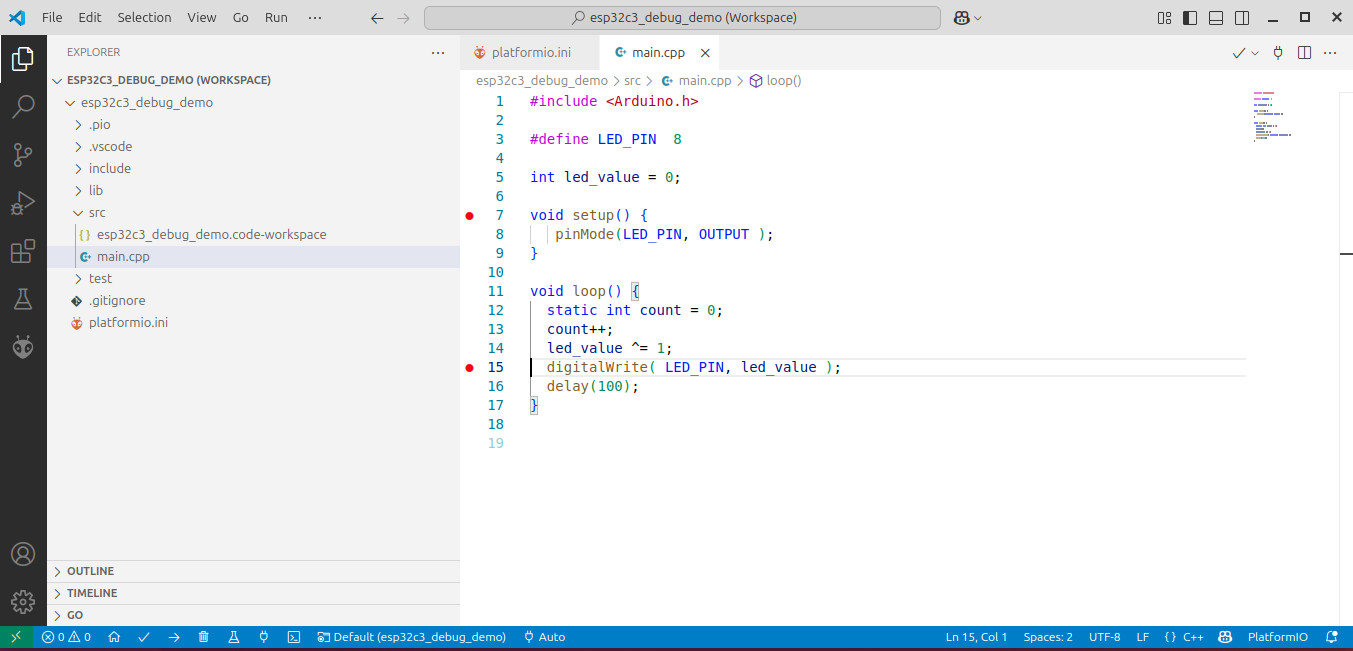Viewport: 1353px width, 651px height.
Task: Open the menu bar overflow ellipsis
Action: tap(315, 18)
